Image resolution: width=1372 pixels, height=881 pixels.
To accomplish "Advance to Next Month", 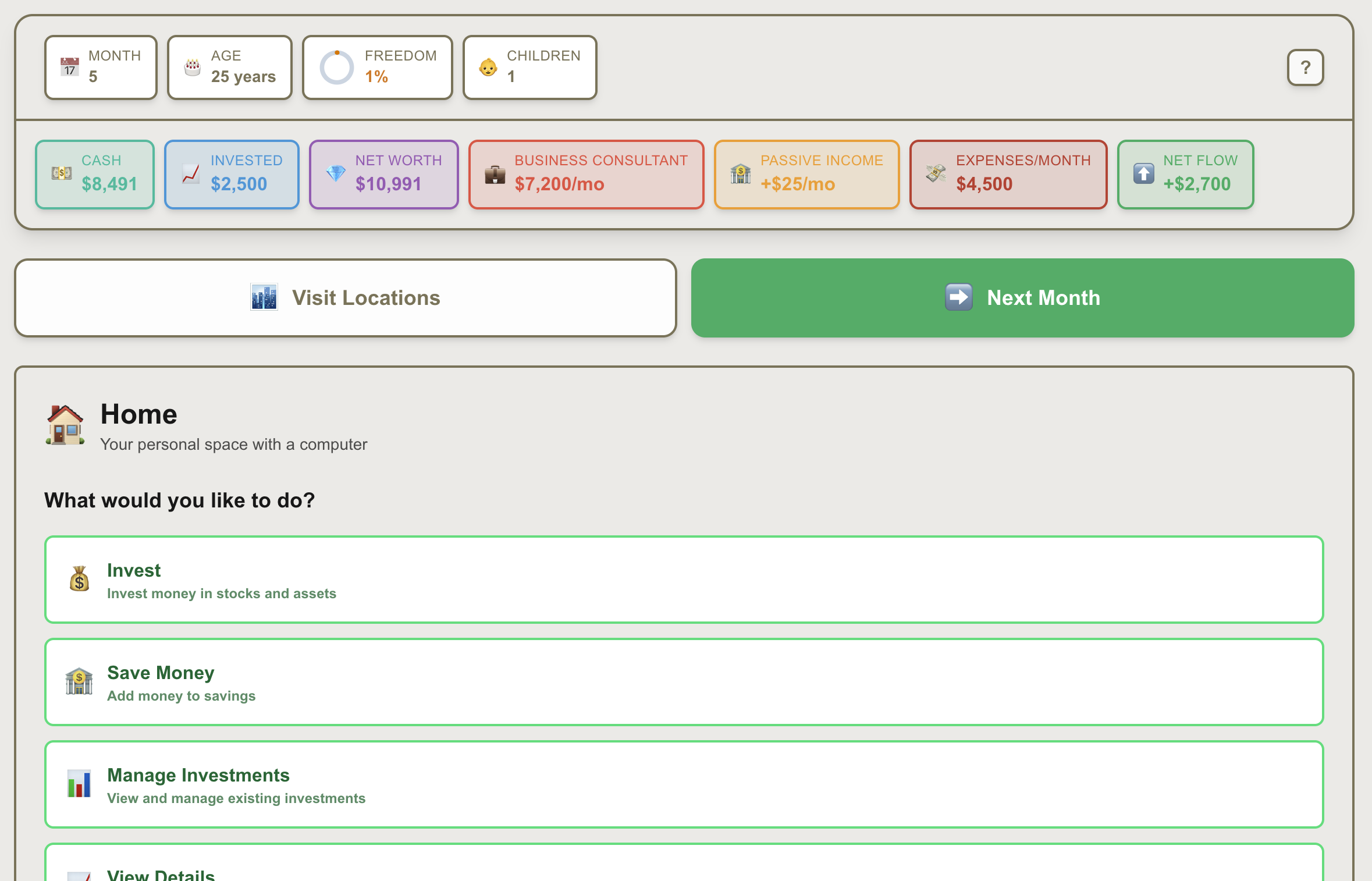I will (x=1022, y=298).
